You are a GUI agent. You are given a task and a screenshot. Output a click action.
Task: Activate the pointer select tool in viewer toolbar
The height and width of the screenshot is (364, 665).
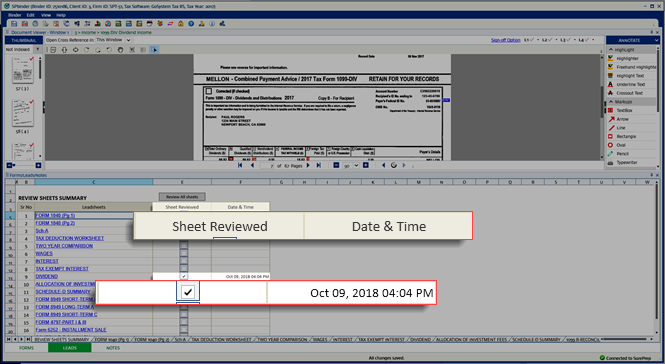[x=154, y=50]
